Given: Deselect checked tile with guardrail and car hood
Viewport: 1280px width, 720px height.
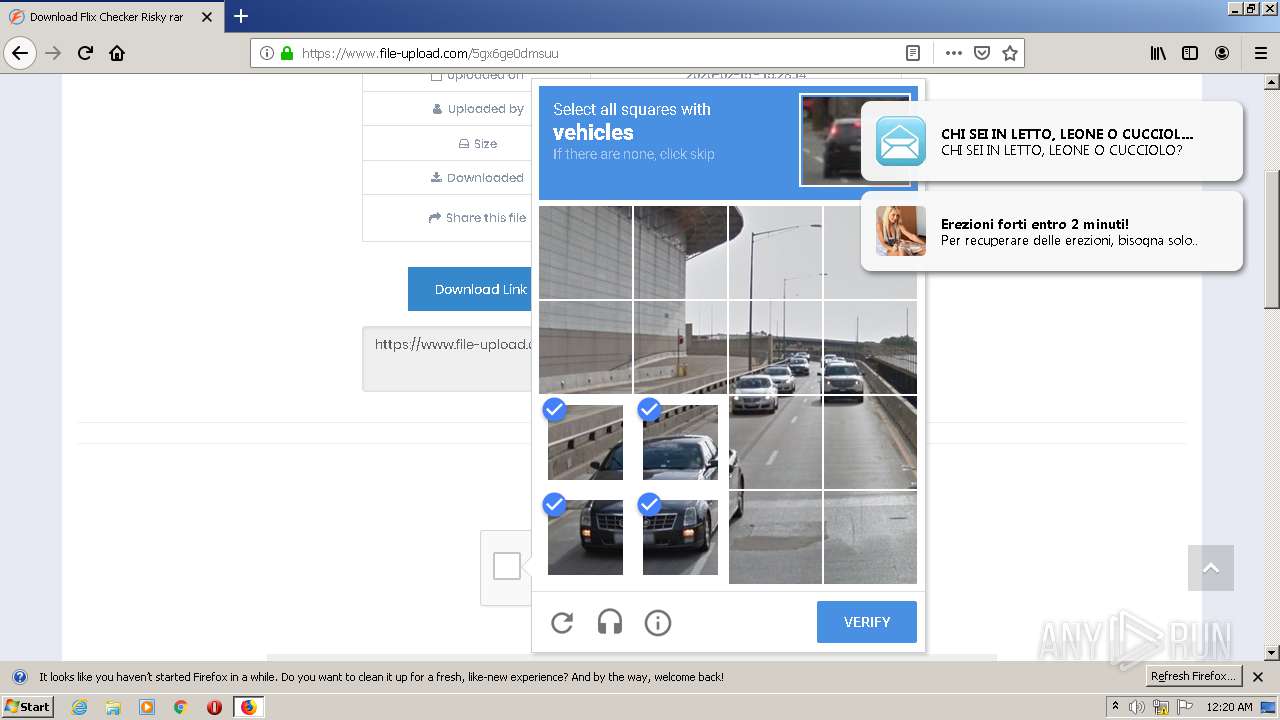Looking at the screenshot, I should [585, 442].
